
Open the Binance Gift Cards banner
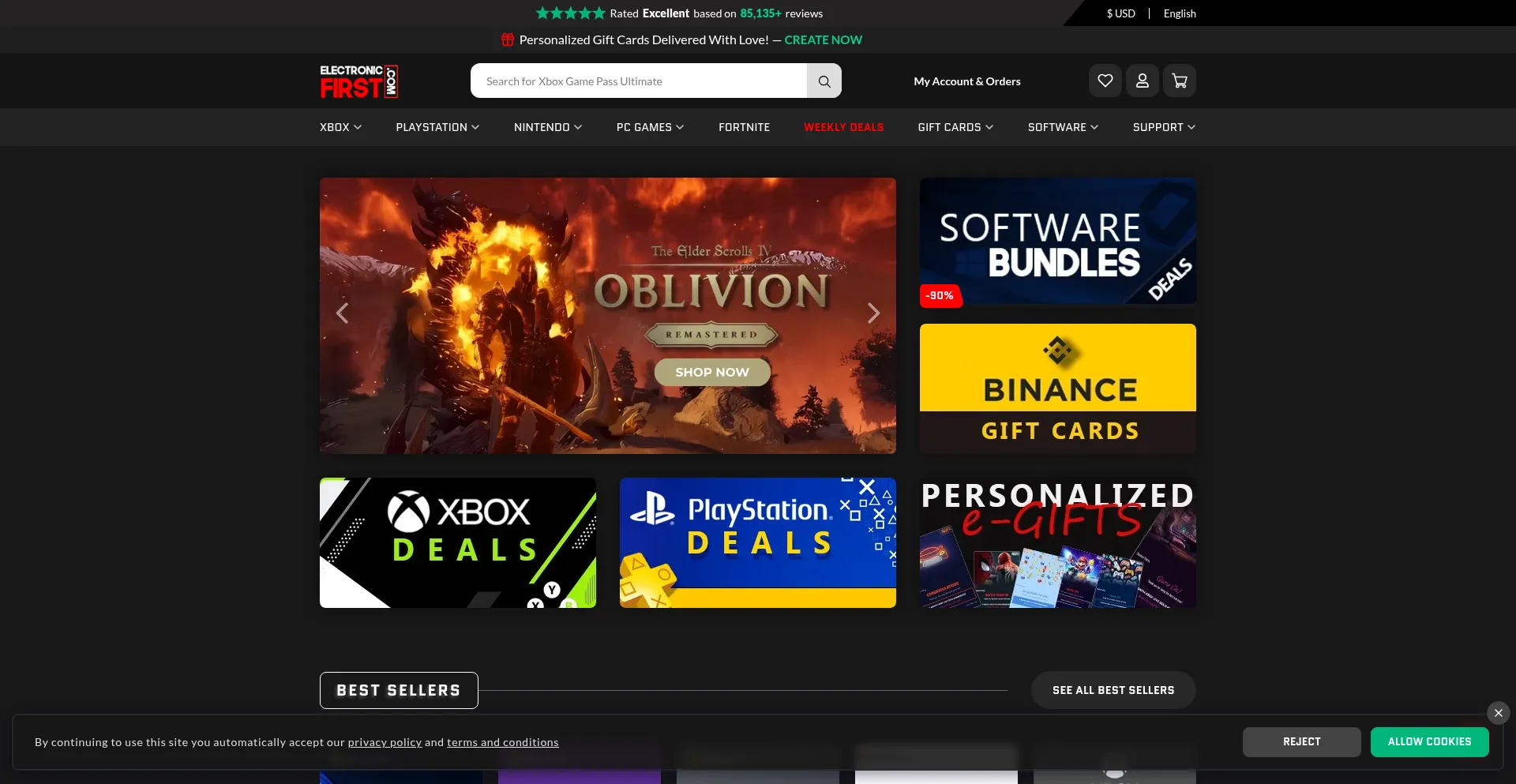(1057, 388)
